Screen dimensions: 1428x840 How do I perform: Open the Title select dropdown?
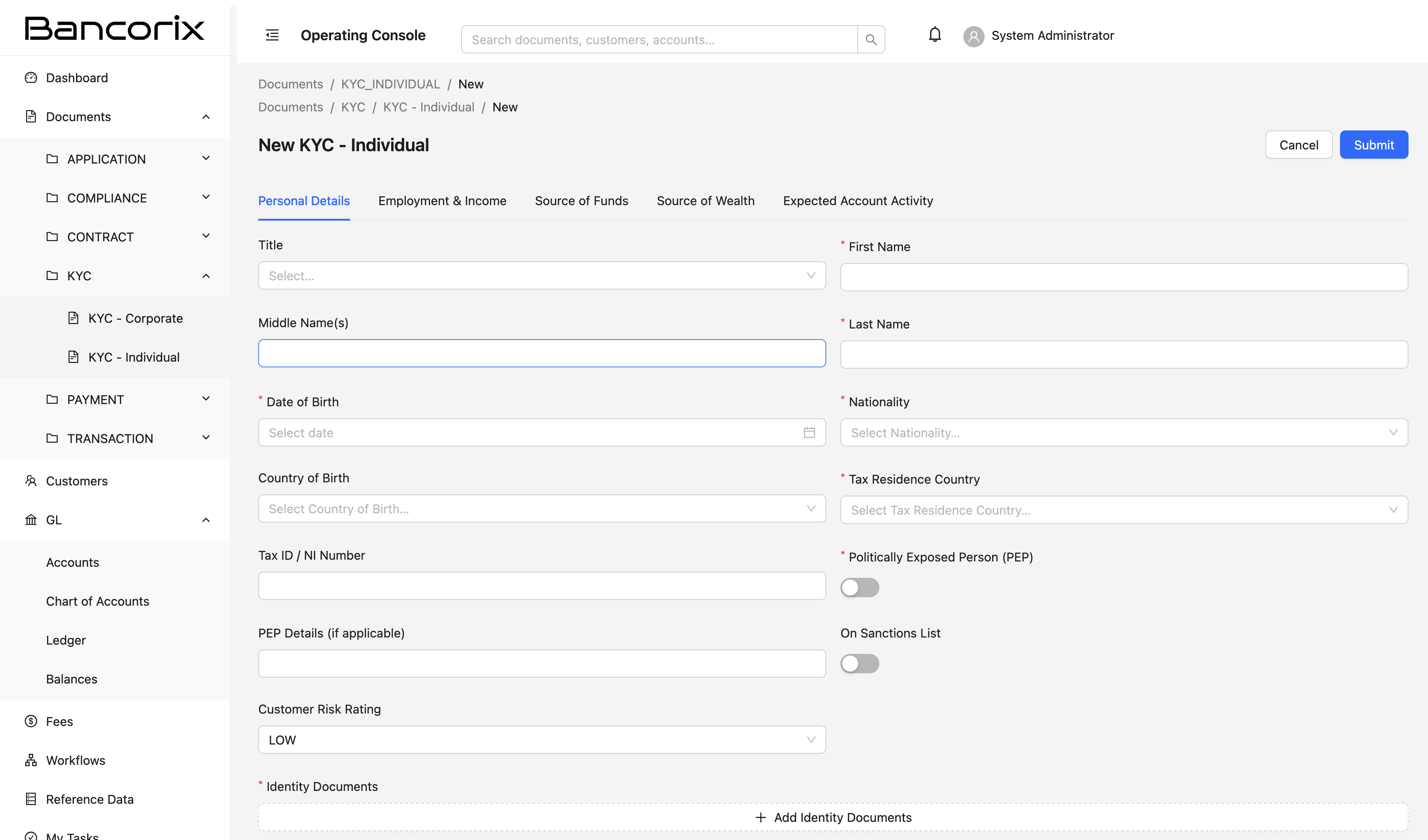point(541,275)
